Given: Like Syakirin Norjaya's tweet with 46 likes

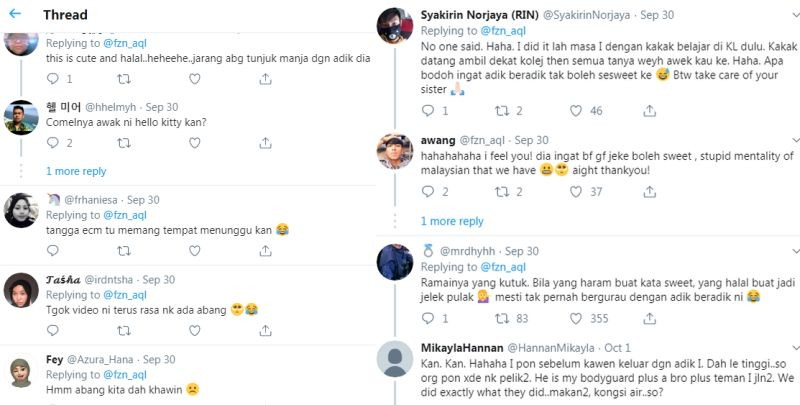Looking at the screenshot, I should click(x=569, y=110).
